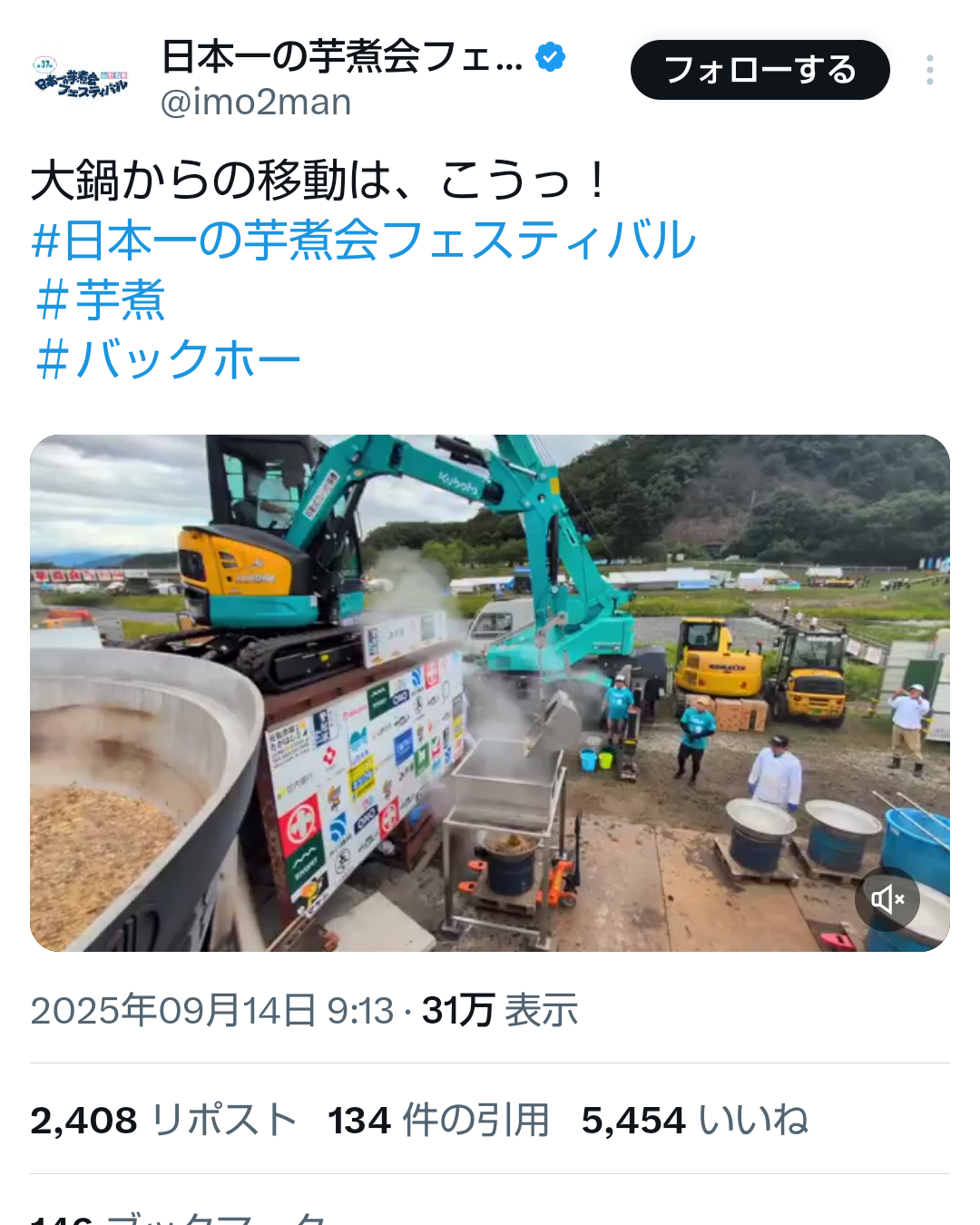
Task: Select the tweet text 大鍋からの移動は、こうっ！
Action: click(319, 181)
